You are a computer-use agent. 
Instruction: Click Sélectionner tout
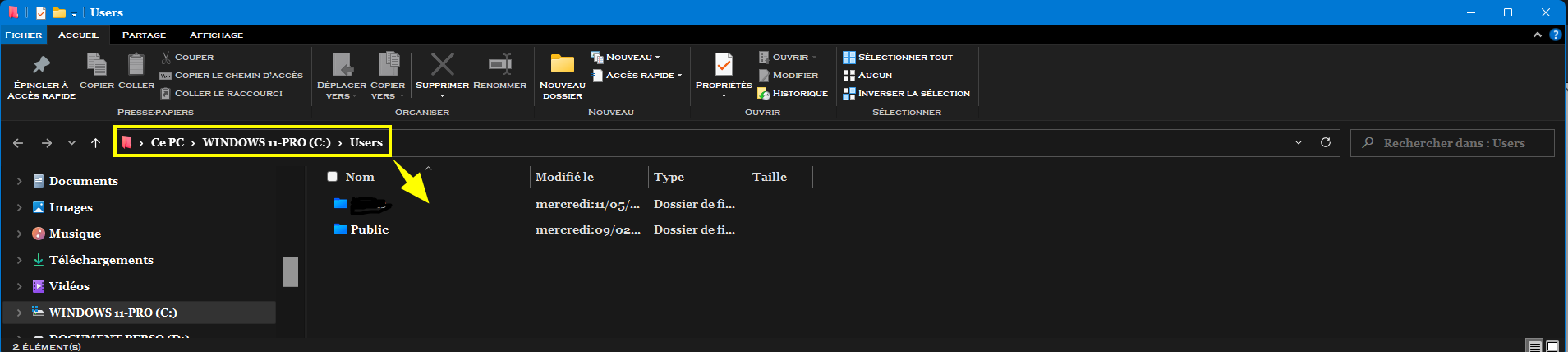point(898,58)
